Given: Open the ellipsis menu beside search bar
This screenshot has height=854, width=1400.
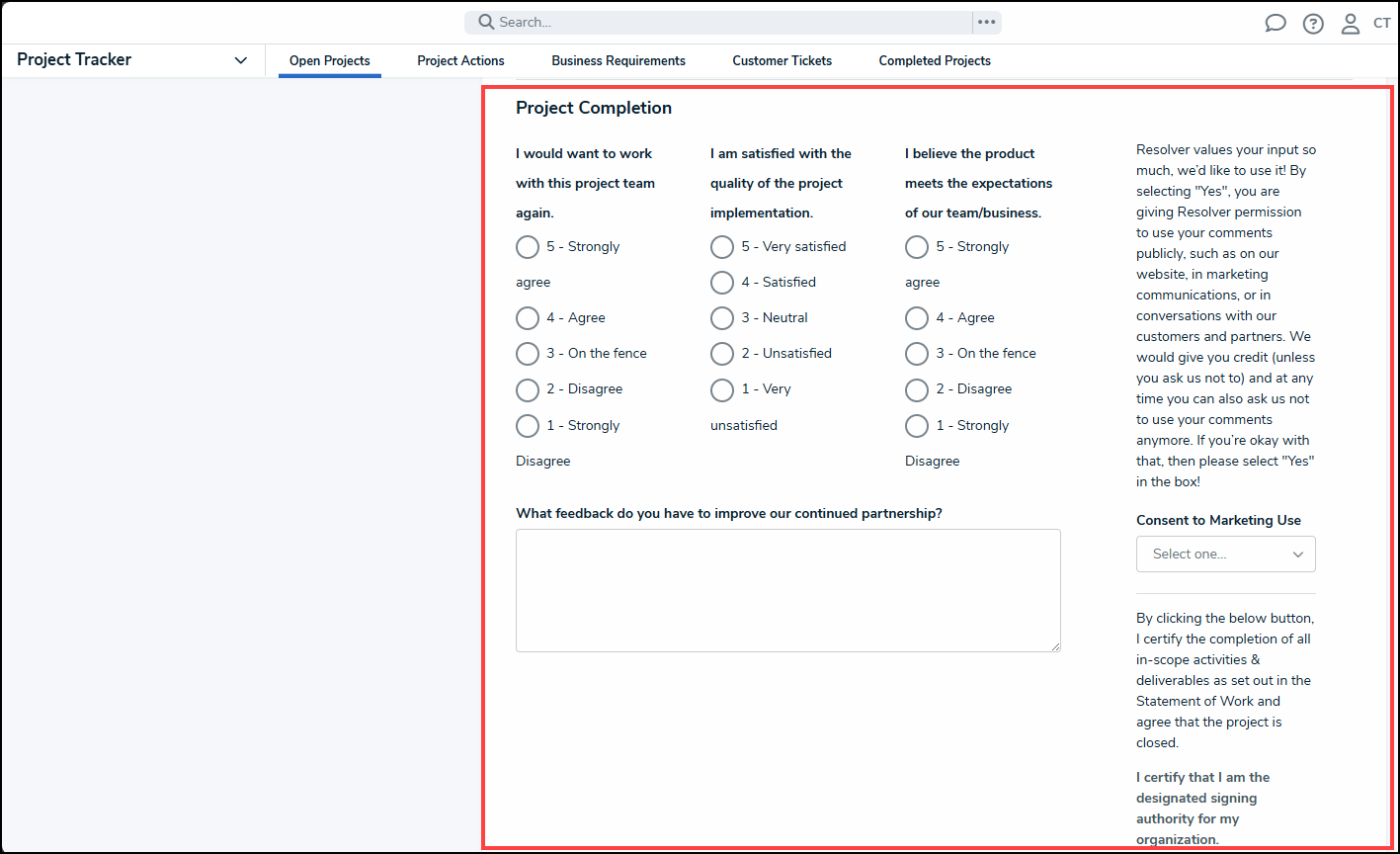Looking at the screenshot, I should 985,21.
